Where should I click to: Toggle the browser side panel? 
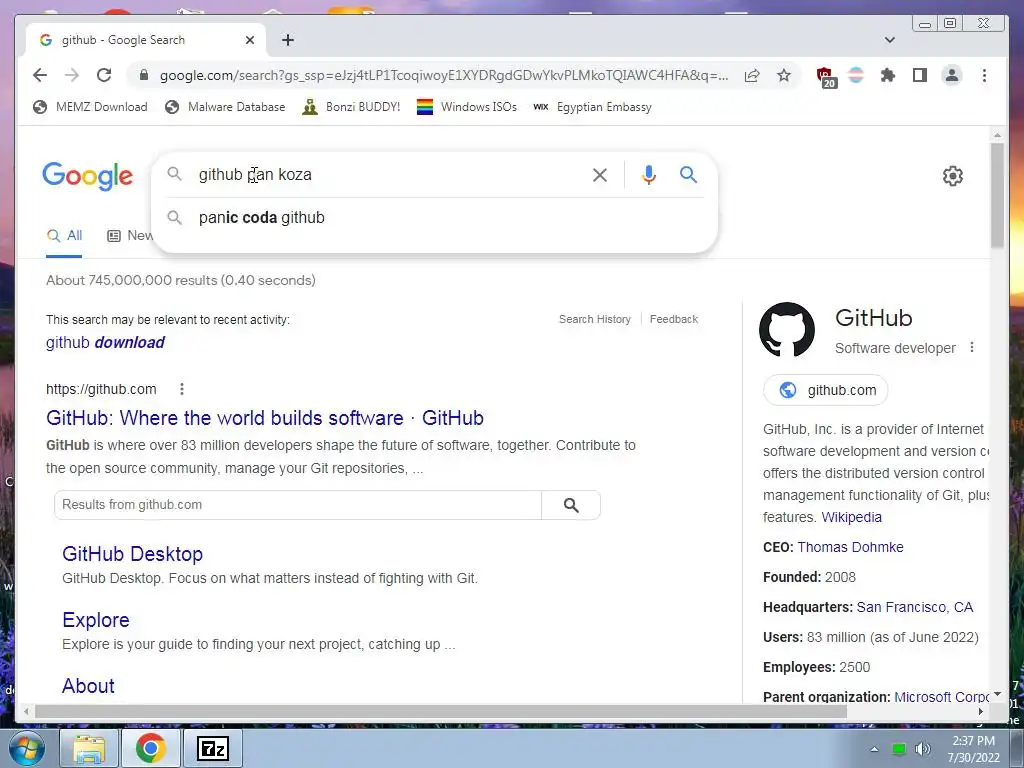coord(920,75)
